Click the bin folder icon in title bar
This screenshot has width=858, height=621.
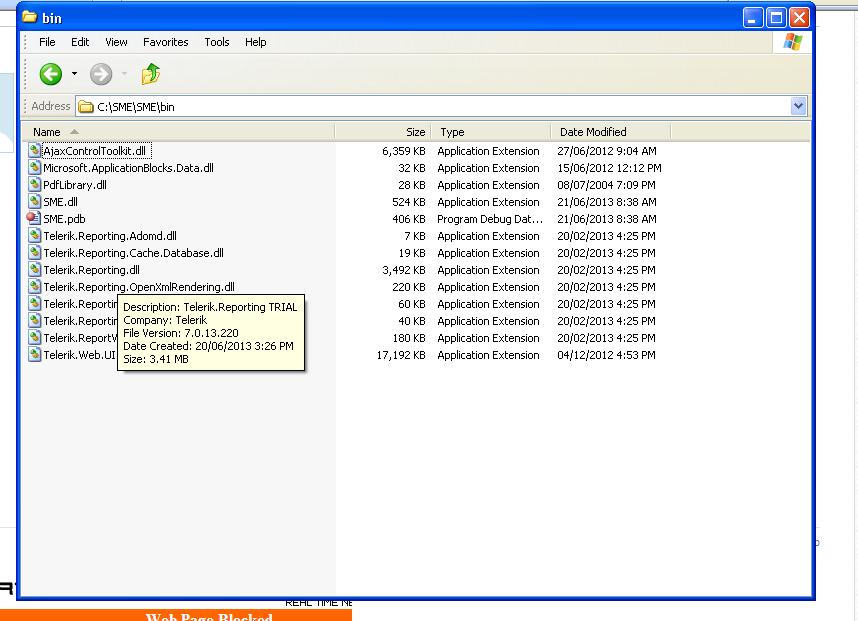click(30, 17)
